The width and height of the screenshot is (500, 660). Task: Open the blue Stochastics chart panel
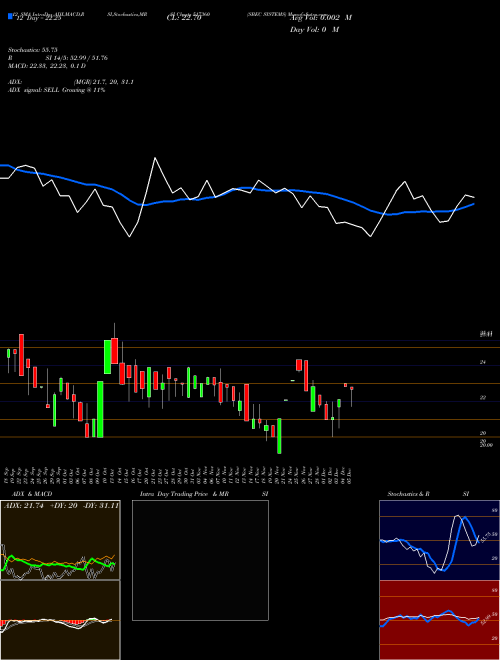pos(439,540)
